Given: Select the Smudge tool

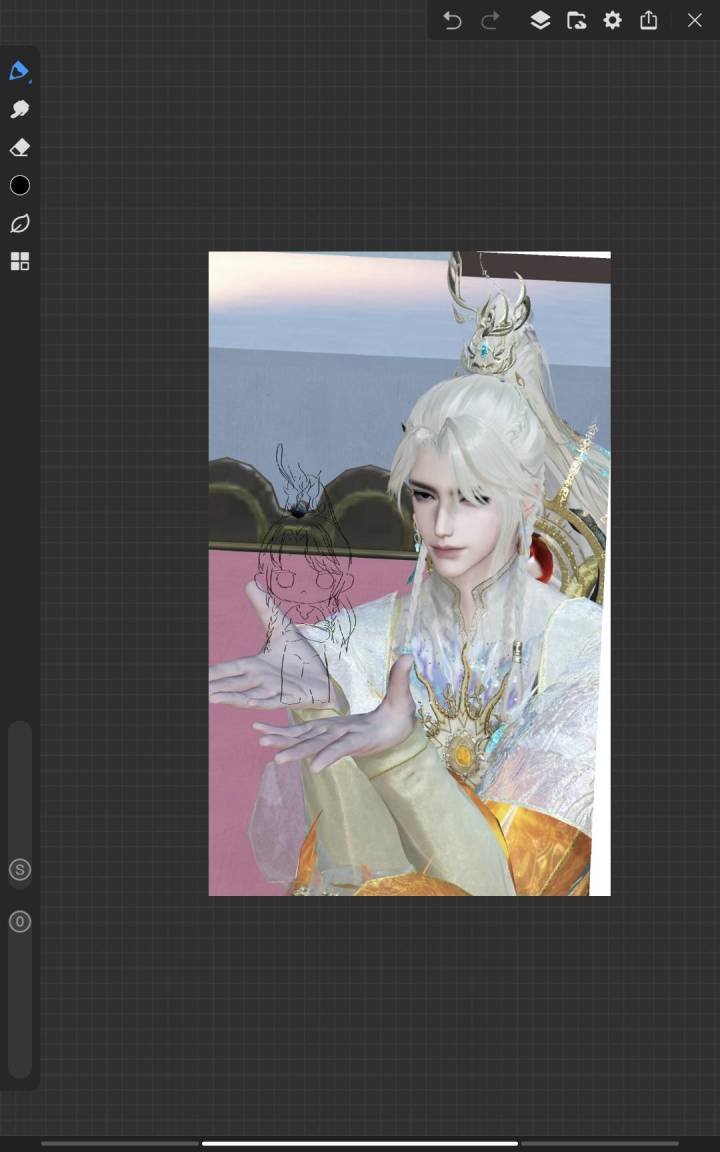Looking at the screenshot, I should (x=20, y=109).
